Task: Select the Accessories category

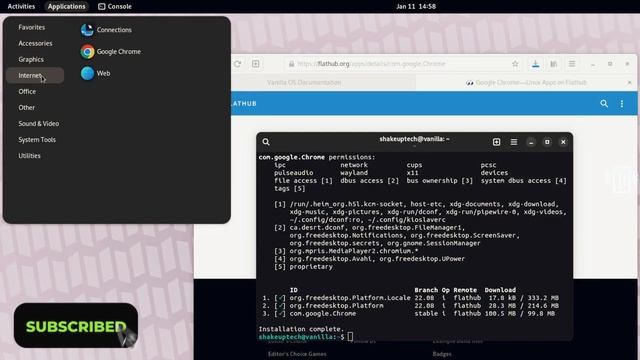Action: 35,43
